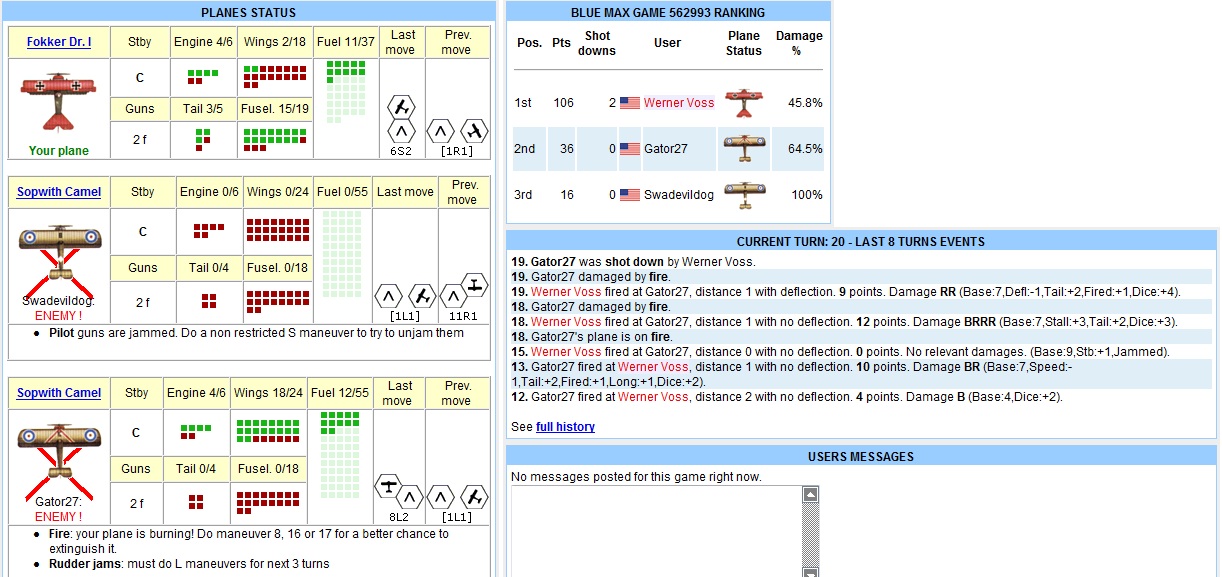Click Werner Voss's red triplane status icon in ranking

(744, 103)
